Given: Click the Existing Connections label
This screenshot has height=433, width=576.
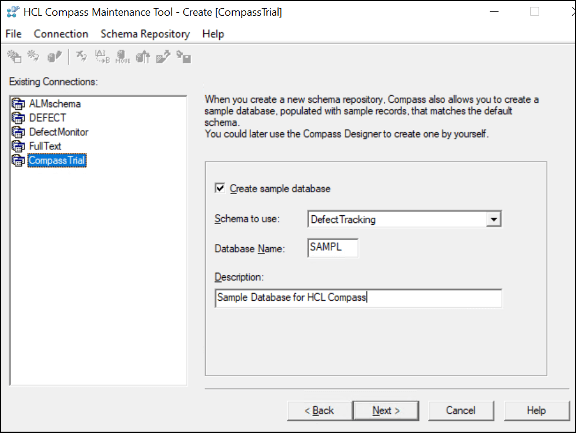Looking at the screenshot, I should [x=53, y=82].
